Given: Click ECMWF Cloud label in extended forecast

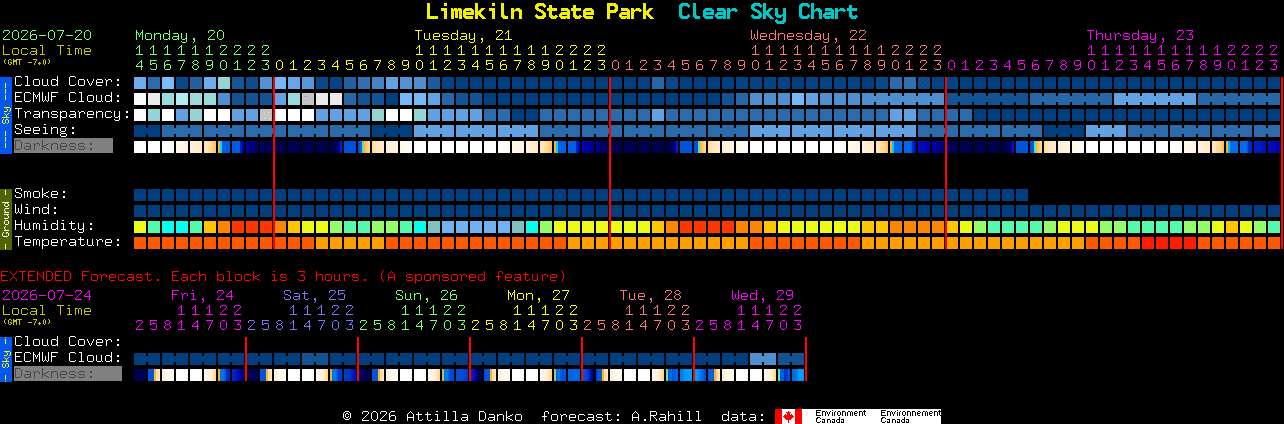Looking at the screenshot, I should [x=67, y=358].
